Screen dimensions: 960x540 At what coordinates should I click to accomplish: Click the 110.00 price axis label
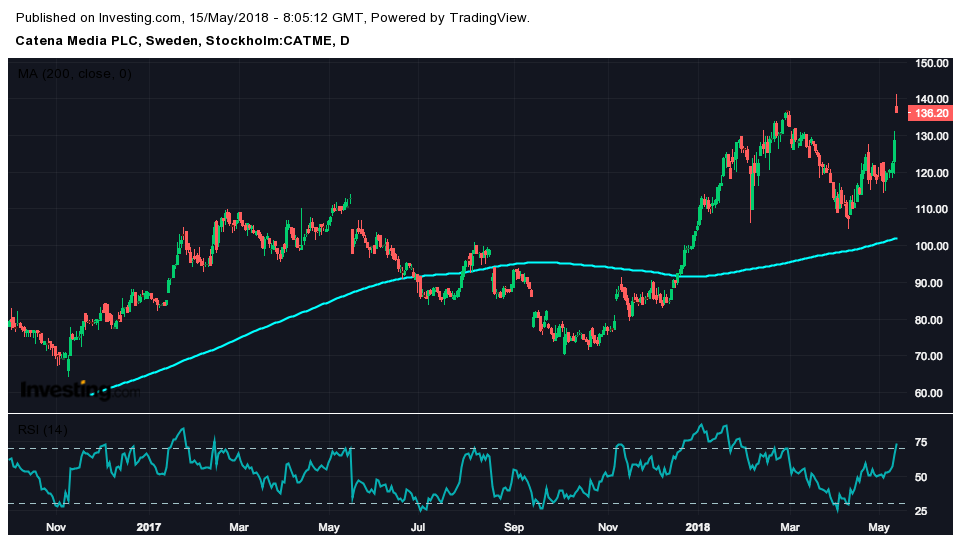pos(932,209)
